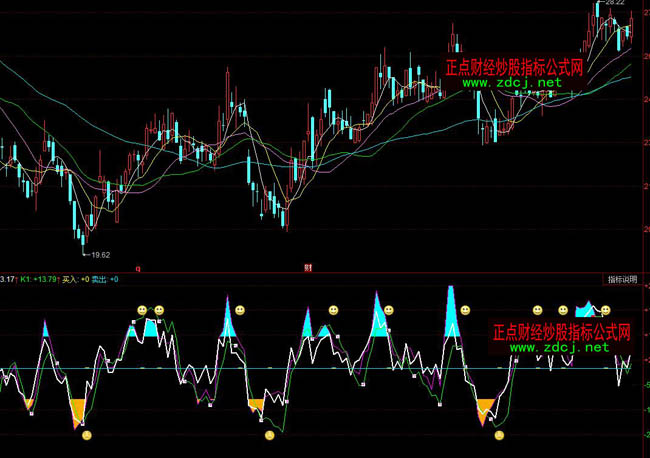Viewport: 650px width, 458px height.
Task: Click the 19.62 lowest price label
Action: pyautogui.click(x=96, y=256)
